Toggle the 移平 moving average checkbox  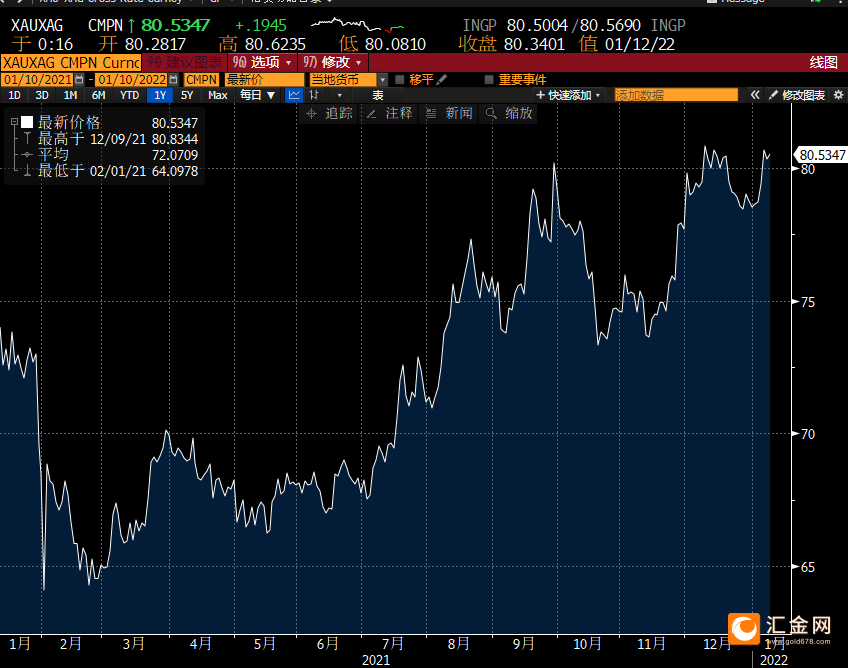(x=400, y=80)
